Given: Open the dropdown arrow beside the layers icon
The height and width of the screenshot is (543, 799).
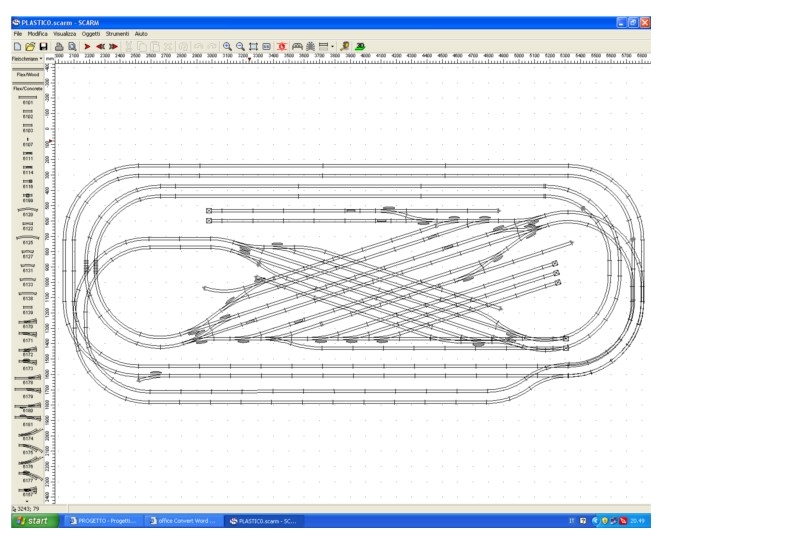Looking at the screenshot, I should [333, 46].
